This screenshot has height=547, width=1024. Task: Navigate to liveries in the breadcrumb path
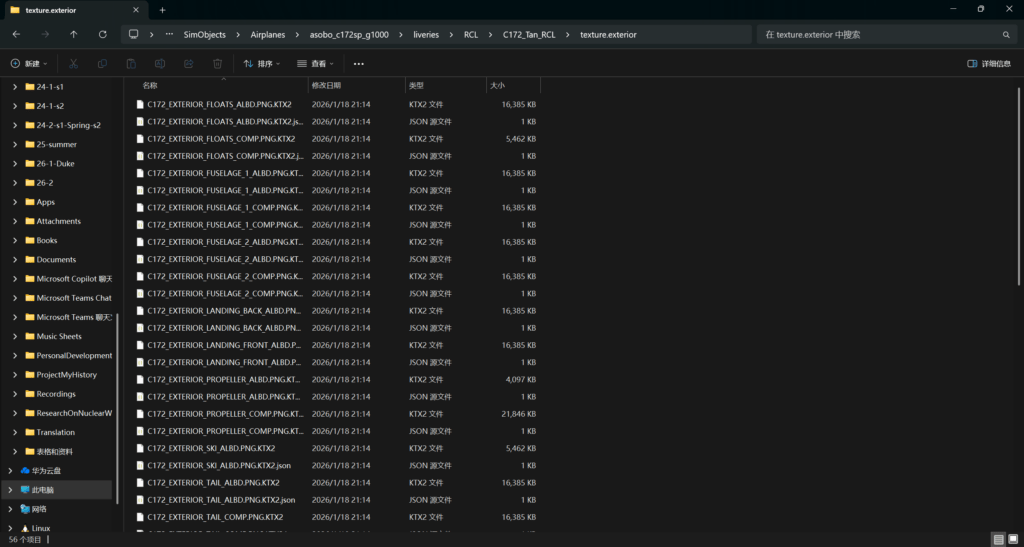[x=425, y=34]
